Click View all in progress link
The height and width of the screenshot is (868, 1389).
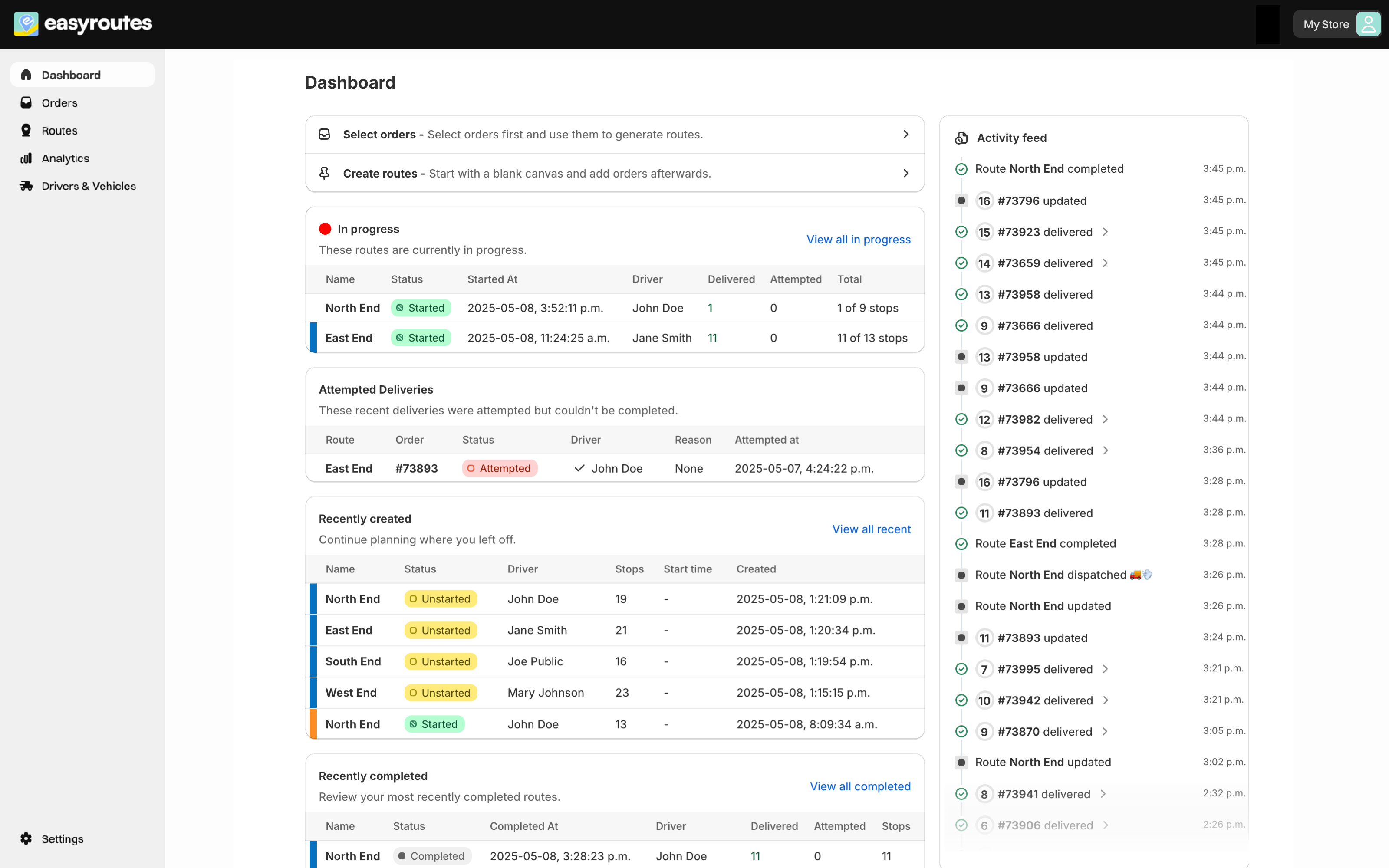point(858,240)
